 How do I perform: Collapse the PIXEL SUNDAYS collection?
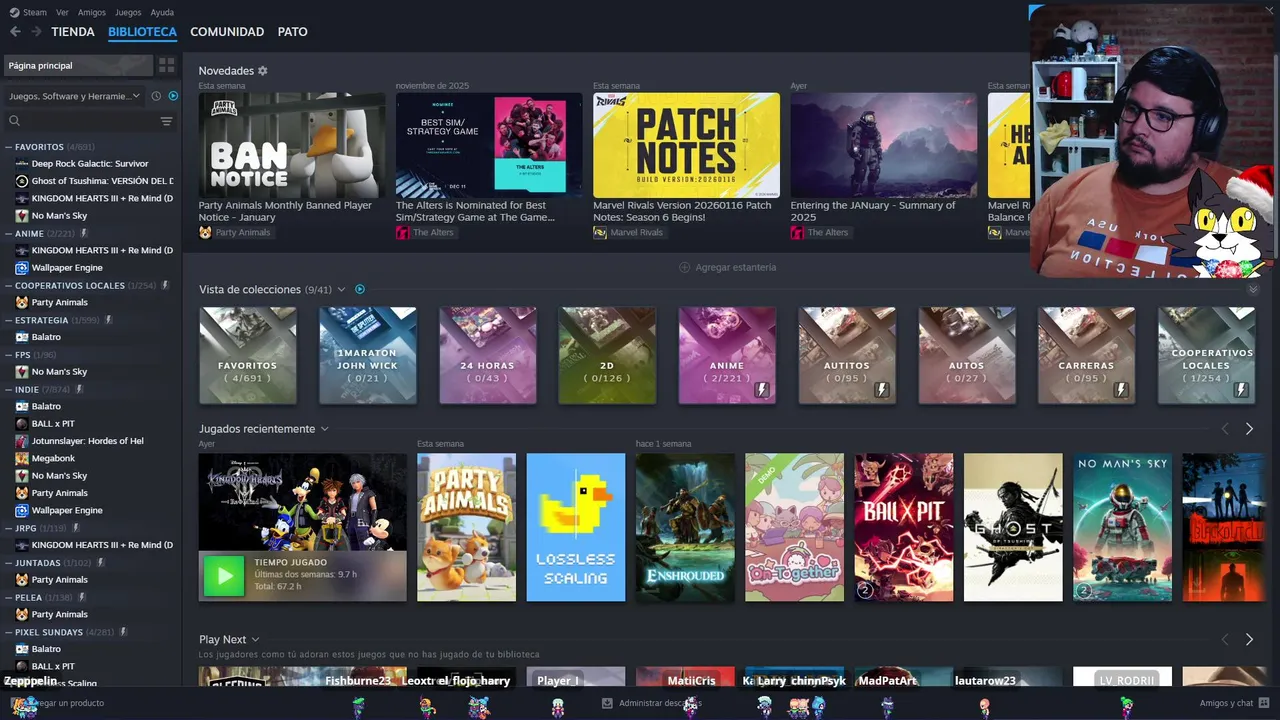click(8, 632)
